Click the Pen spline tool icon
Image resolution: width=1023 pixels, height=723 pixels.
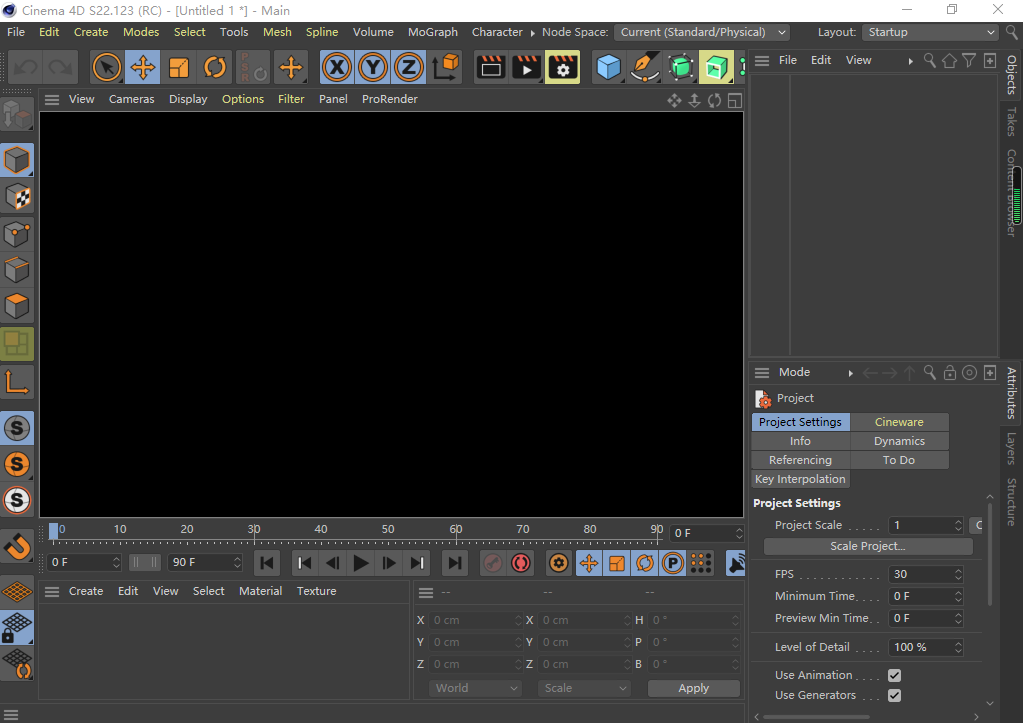(646, 67)
